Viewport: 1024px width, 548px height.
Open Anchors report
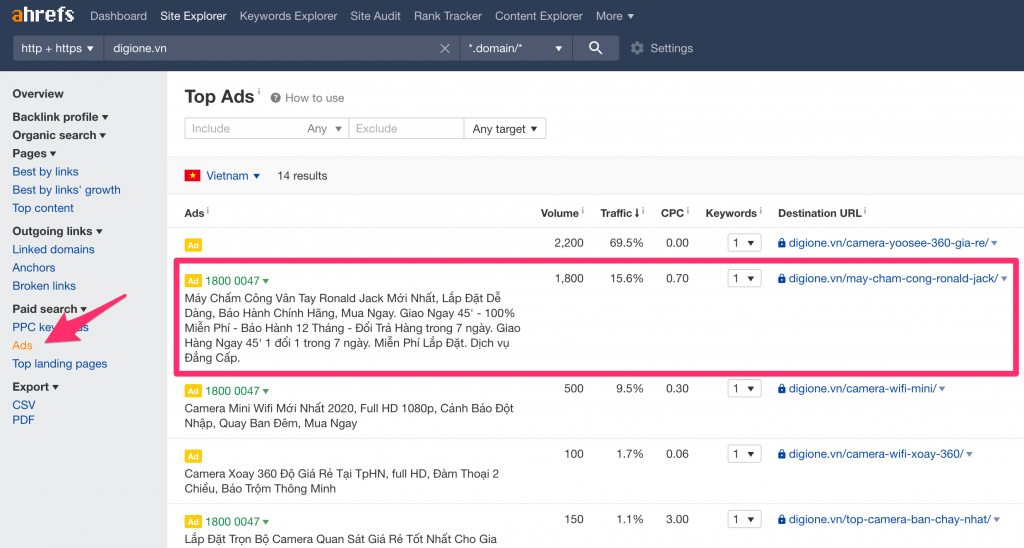34,268
